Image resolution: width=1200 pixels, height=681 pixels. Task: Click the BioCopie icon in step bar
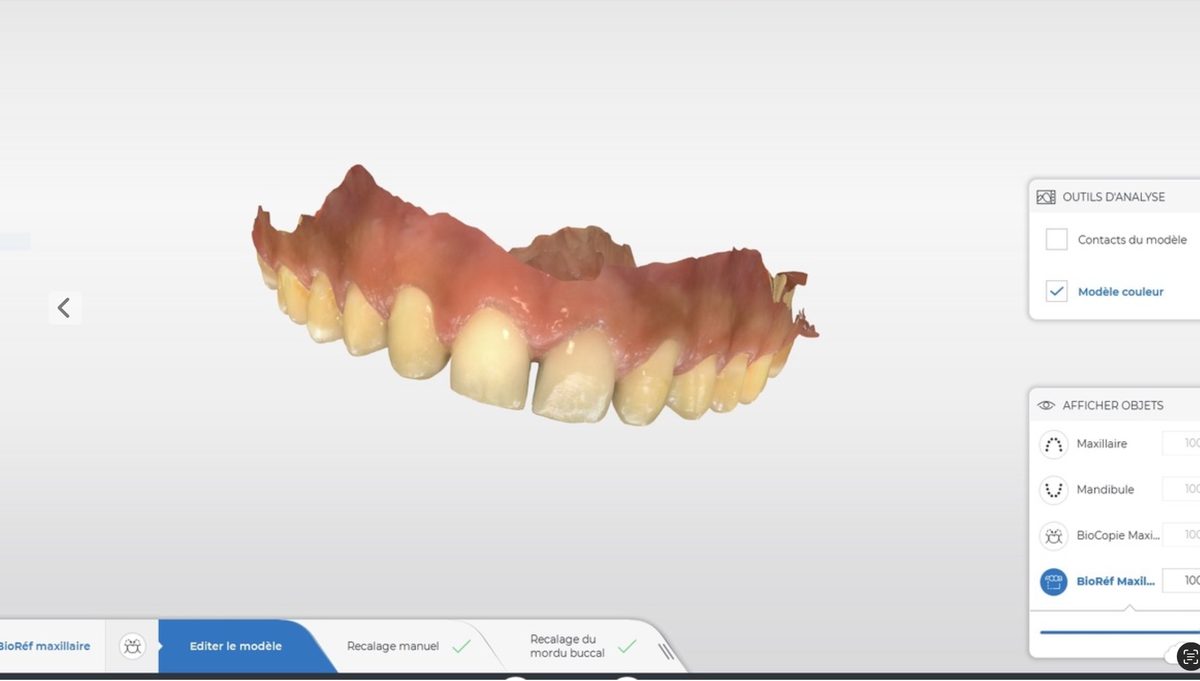(132, 647)
